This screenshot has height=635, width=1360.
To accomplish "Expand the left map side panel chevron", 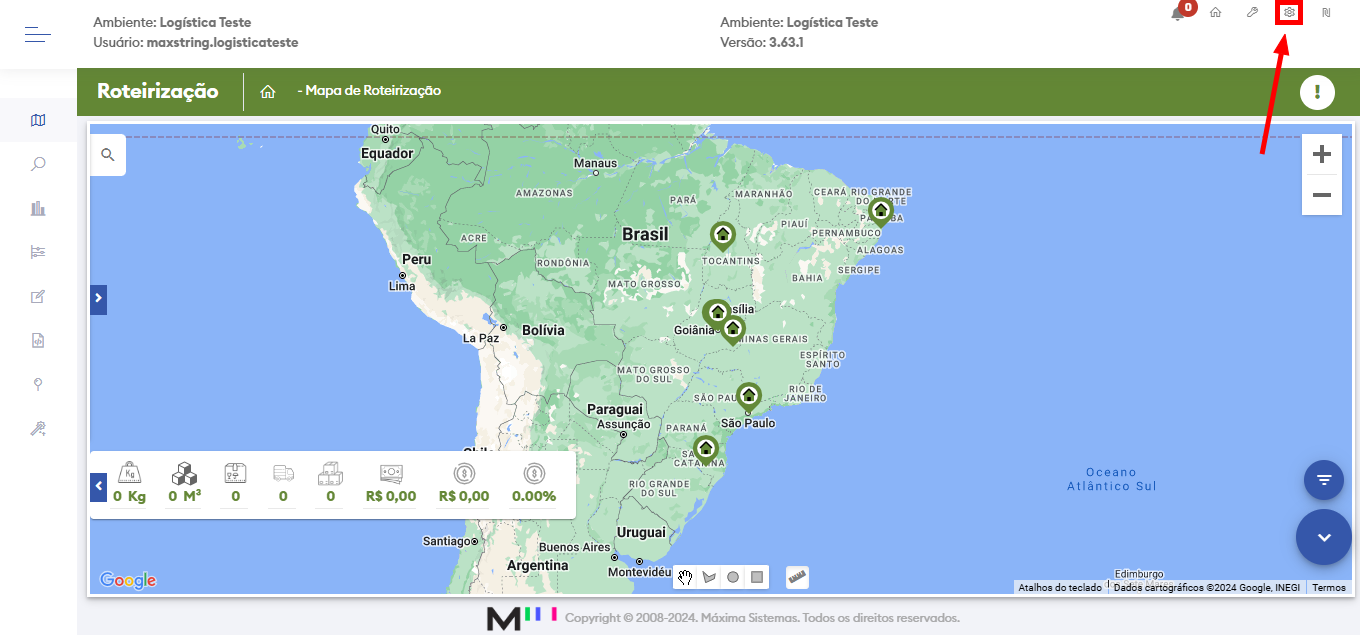I will [x=97, y=299].
